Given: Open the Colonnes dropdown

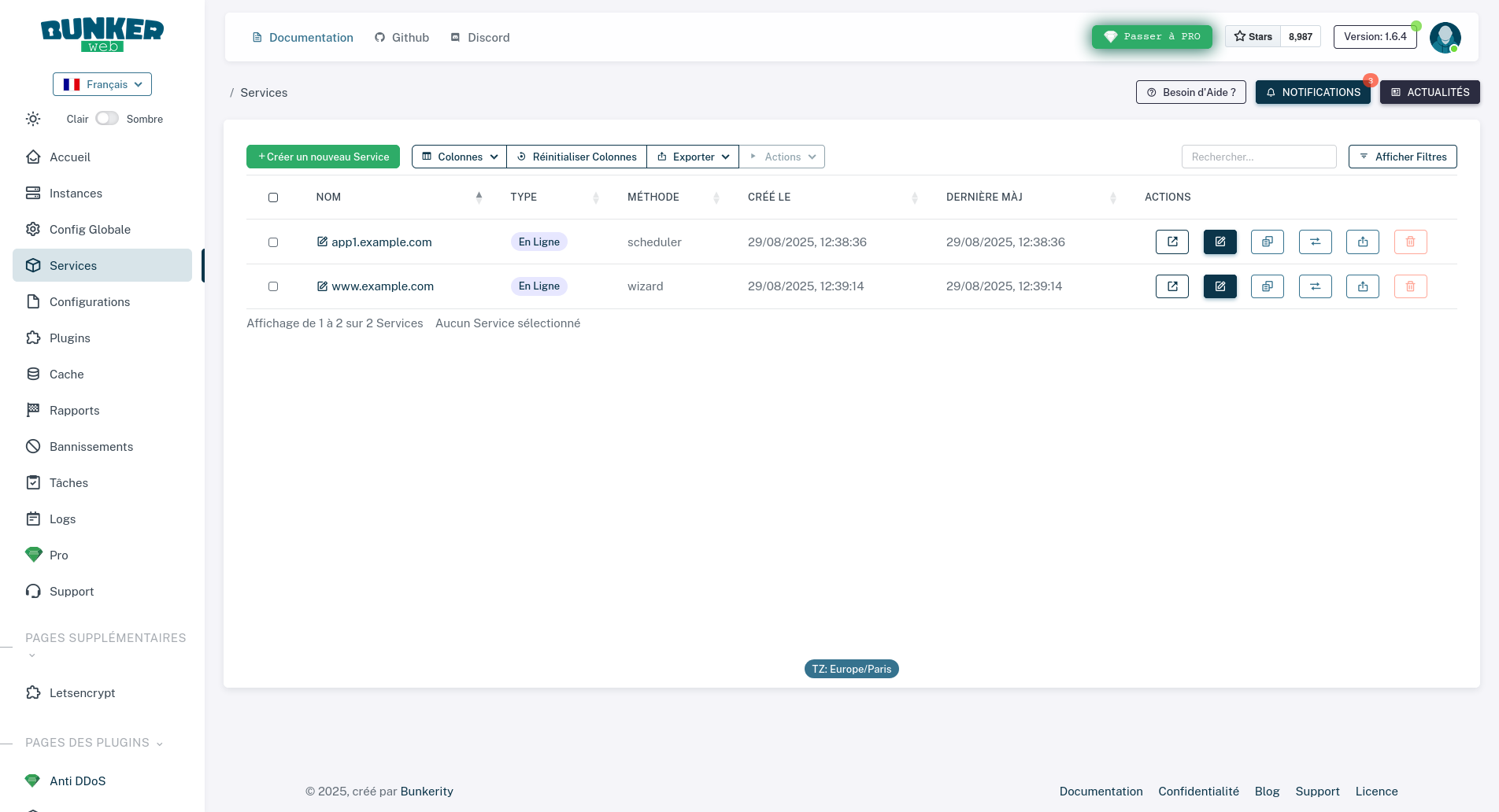Looking at the screenshot, I should [458, 157].
